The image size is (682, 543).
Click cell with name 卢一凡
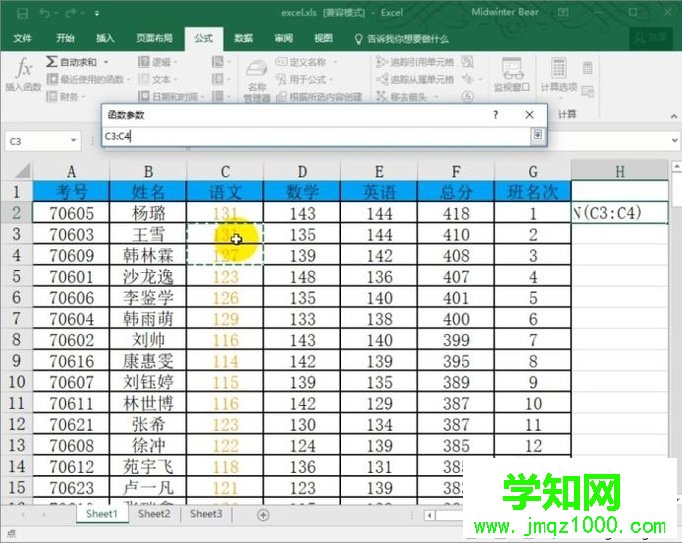point(148,487)
